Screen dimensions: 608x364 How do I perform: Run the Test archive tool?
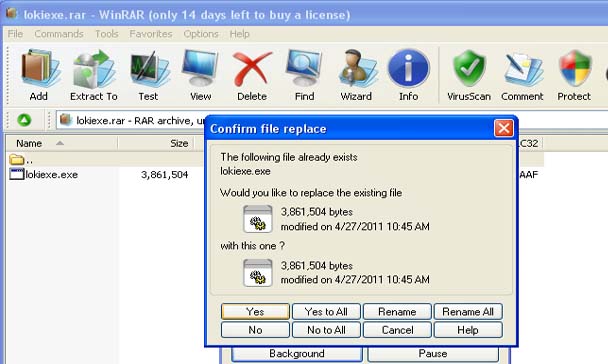pos(149,69)
